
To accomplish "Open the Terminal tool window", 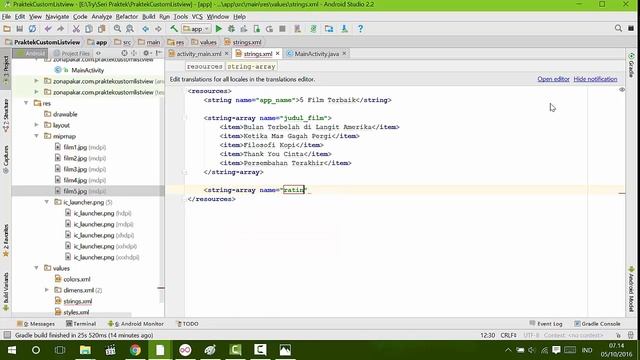I will pyautogui.click(x=81, y=324).
